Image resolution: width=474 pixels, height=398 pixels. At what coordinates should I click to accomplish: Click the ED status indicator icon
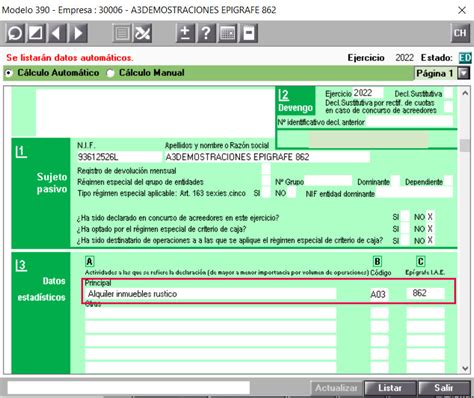point(465,58)
